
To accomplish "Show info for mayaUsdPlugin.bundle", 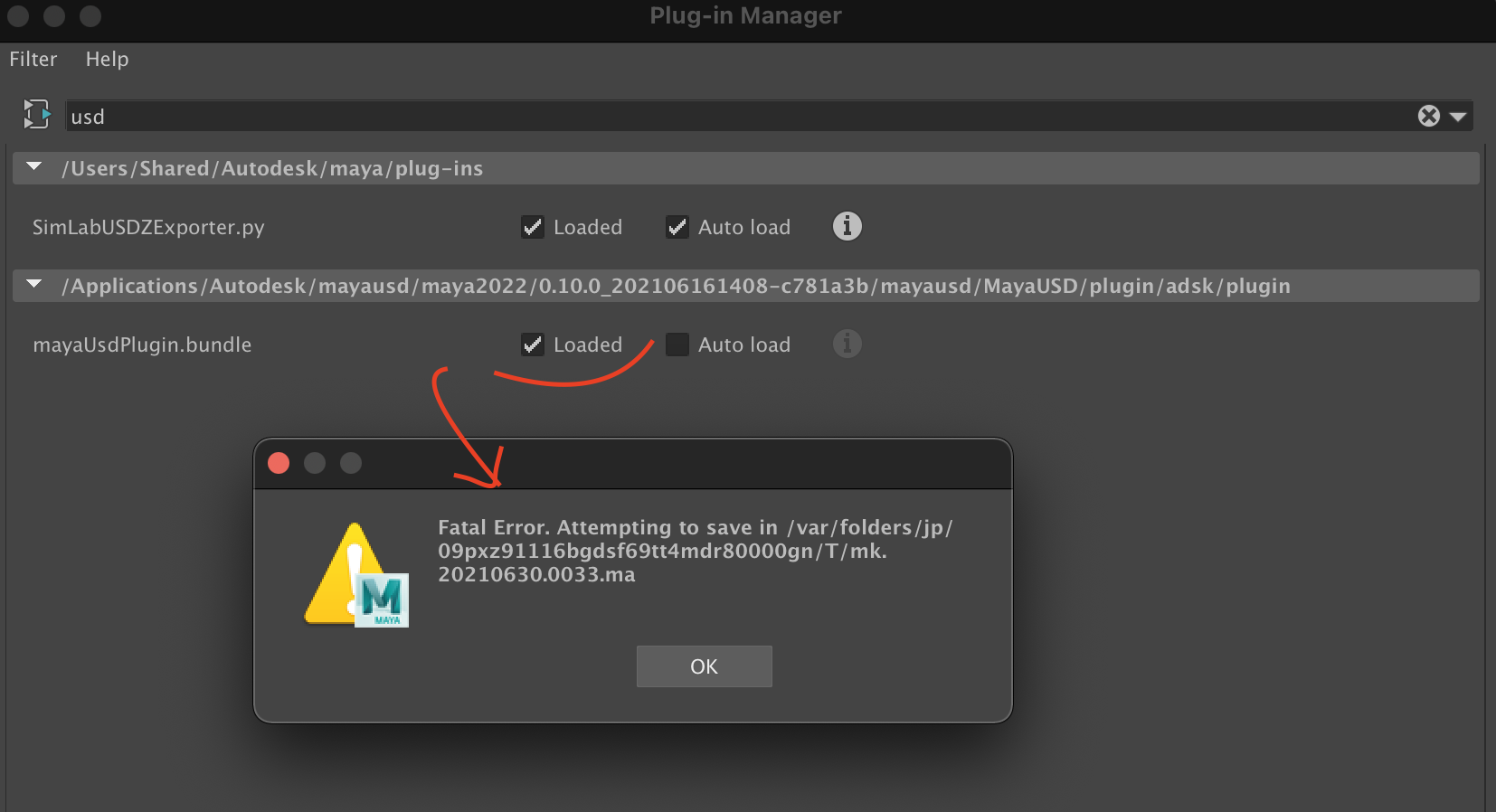I will (x=847, y=344).
